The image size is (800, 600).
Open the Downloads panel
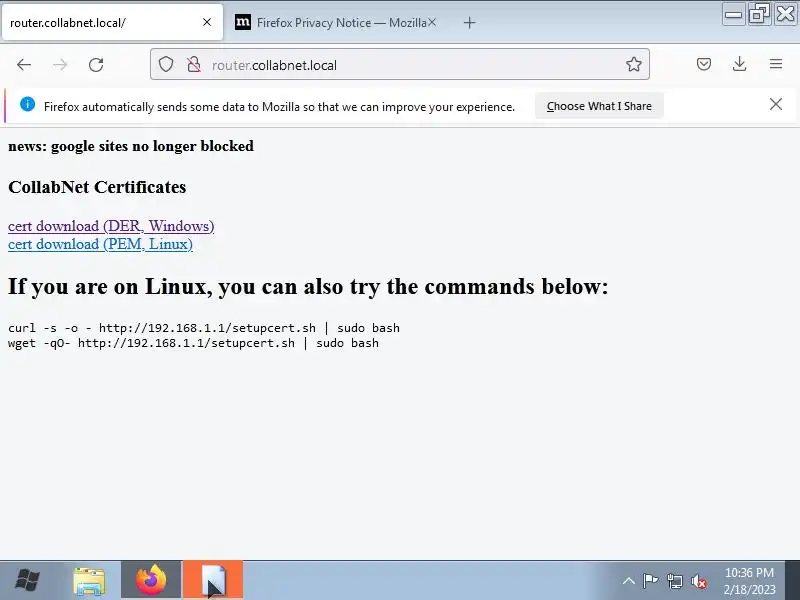[x=739, y=64]
